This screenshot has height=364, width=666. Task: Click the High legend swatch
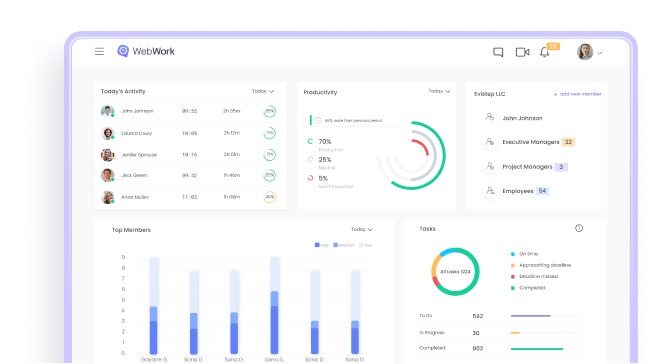click(317, 245)
